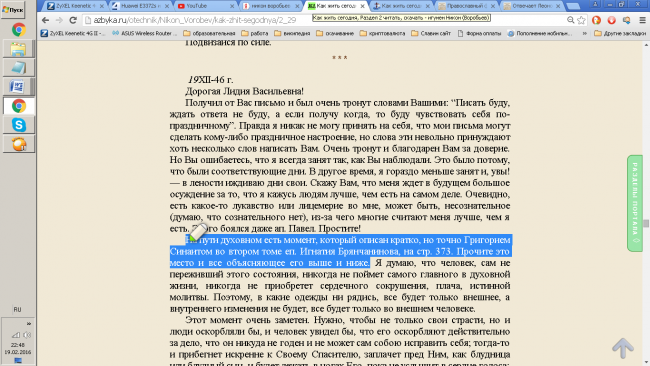This screenshot has width=650, height=366.
Task: Open Skype from the taskbar
Action: click(x=19, y=125)
